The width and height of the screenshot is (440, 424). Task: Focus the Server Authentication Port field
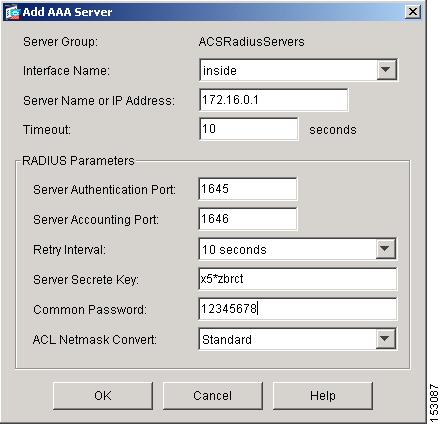pos(248,189)
